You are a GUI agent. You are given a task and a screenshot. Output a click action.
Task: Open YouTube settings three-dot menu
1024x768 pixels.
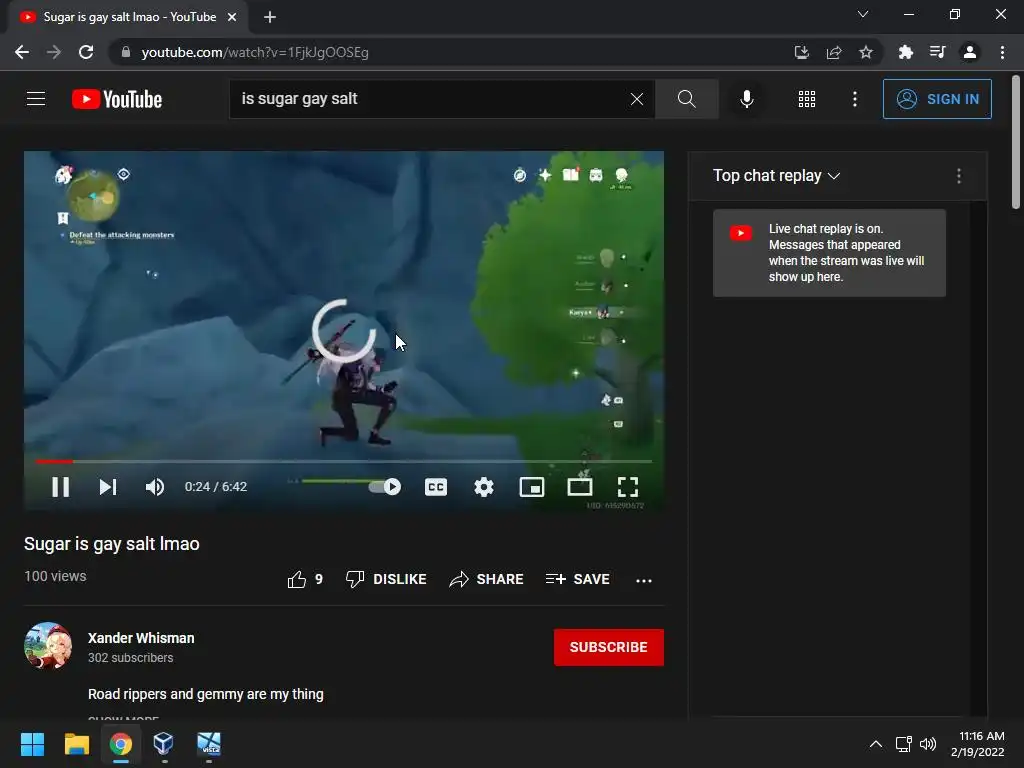pos(855,99)
